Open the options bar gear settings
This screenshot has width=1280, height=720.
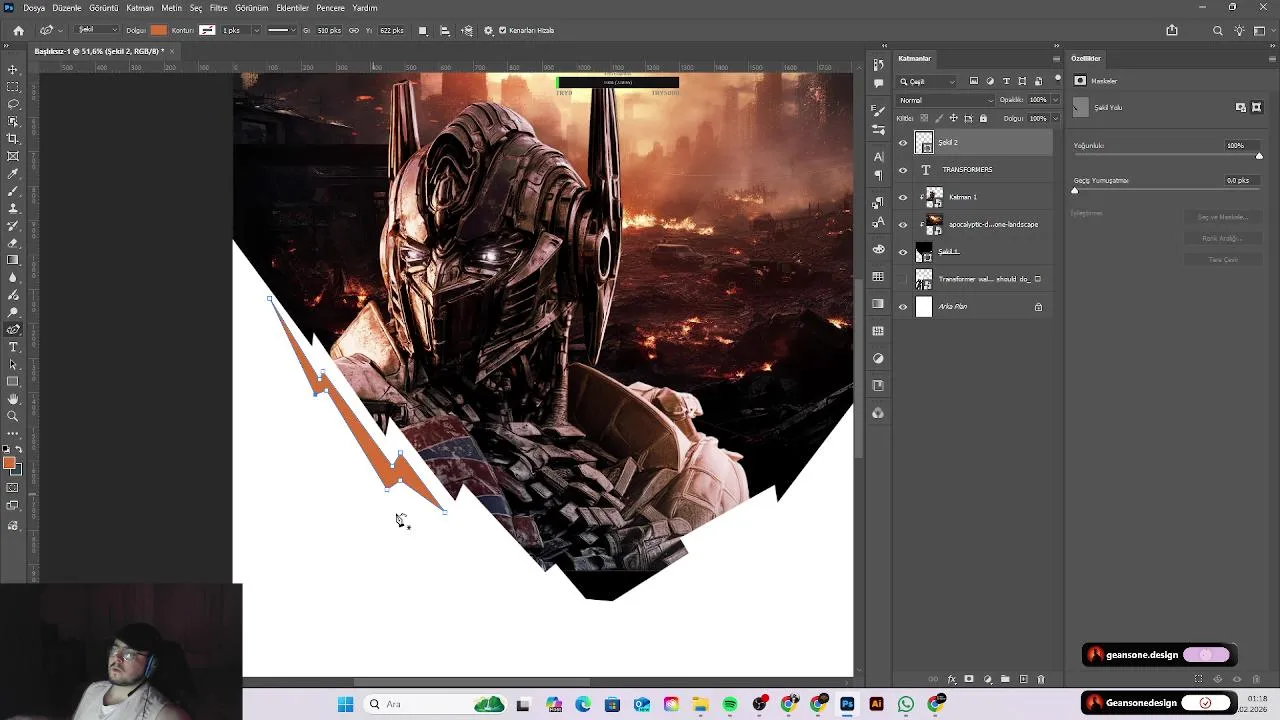tap(488, 31)
